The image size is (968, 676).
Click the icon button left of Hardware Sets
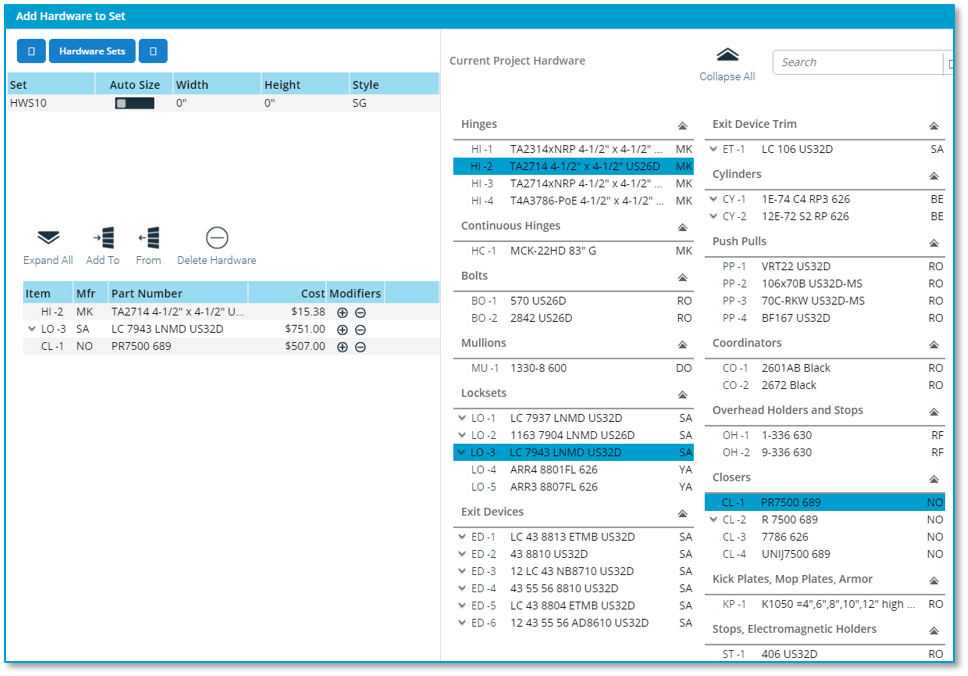point(31,51)
